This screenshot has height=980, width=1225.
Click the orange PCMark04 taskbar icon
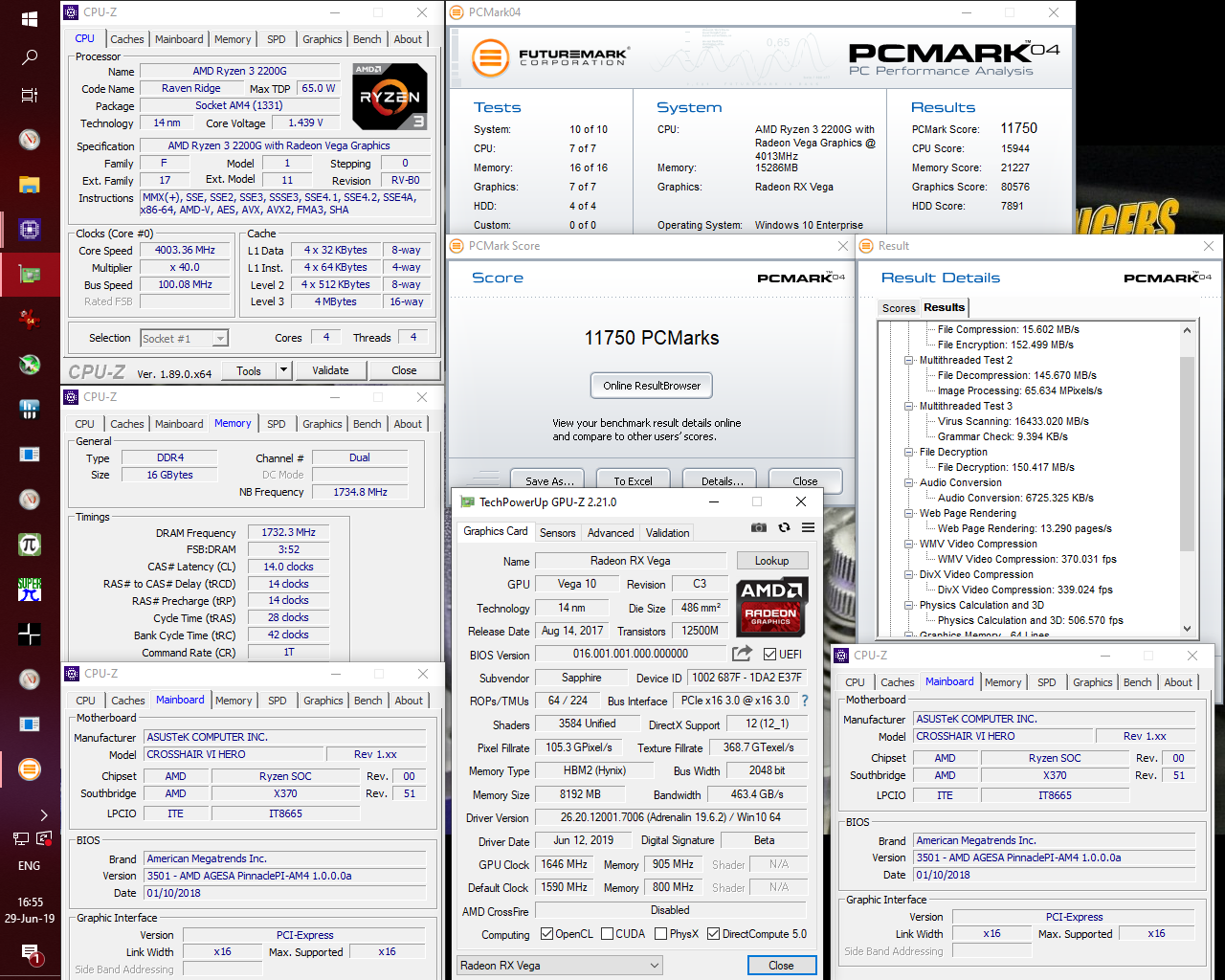point(30,768)
